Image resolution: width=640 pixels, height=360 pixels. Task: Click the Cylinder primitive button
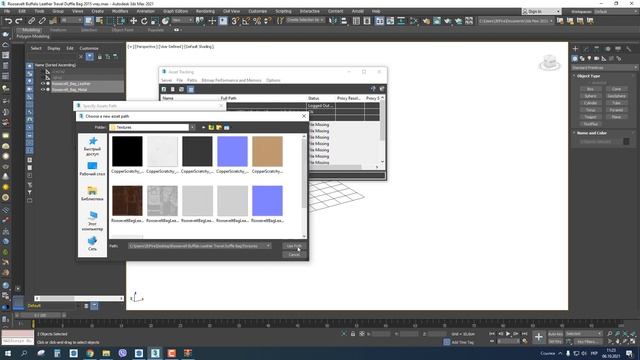coord(590,103)
